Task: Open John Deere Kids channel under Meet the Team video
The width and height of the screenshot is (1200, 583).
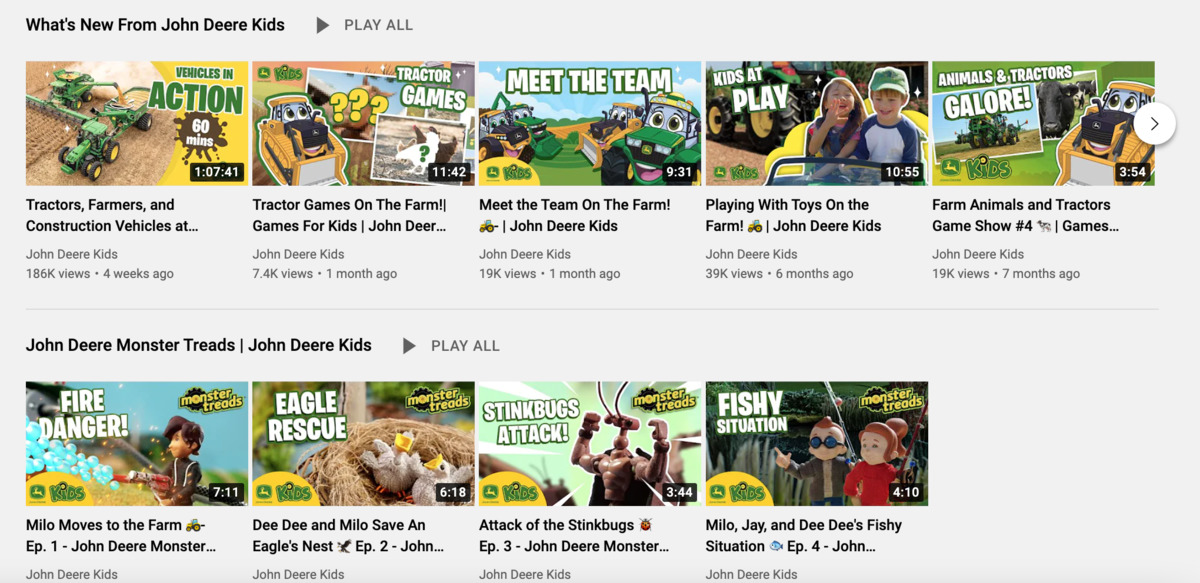Action: point(525,254)
